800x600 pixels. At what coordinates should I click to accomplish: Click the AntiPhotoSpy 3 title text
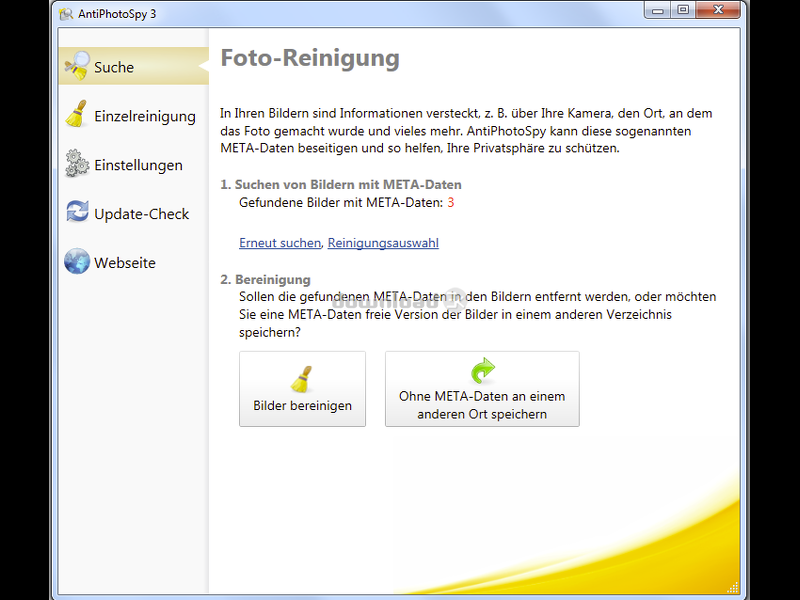point(117,14)
